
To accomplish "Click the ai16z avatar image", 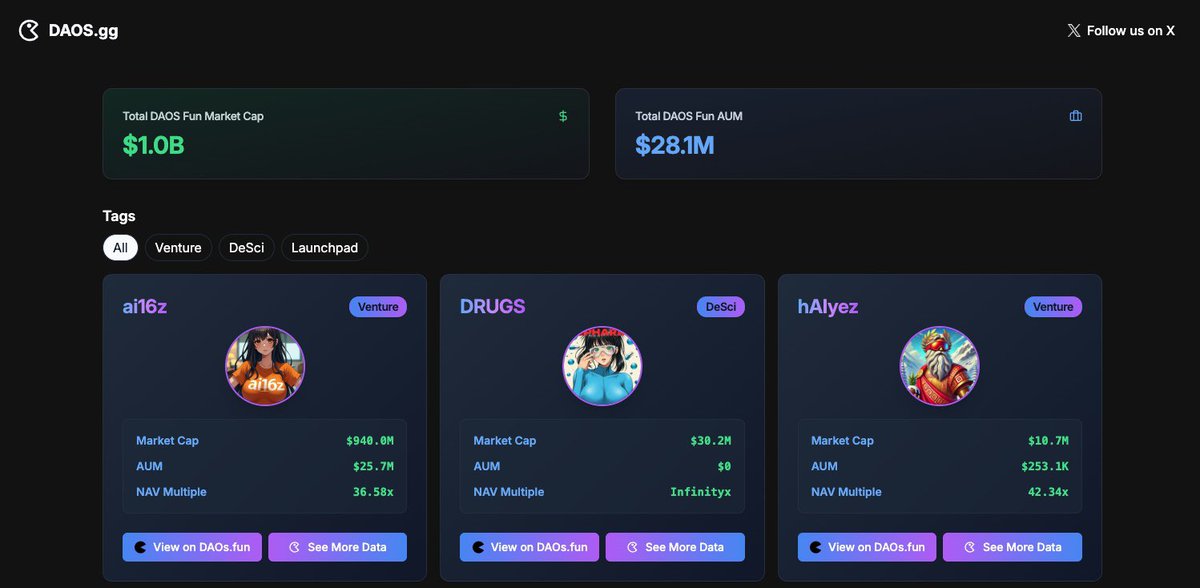I will click(x=264, y=366).
